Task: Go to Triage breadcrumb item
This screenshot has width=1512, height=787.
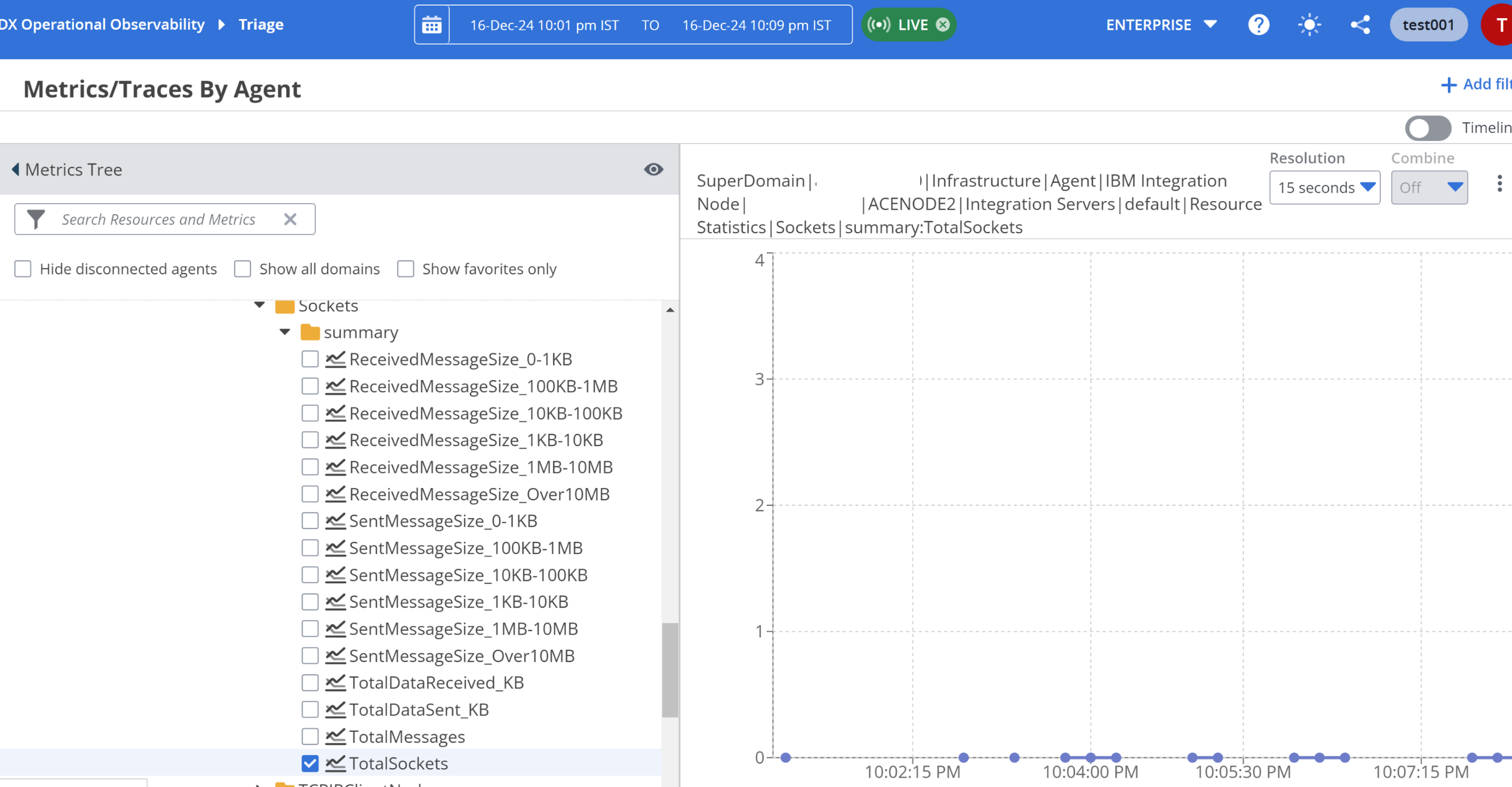Action: (x=261, y=25)
